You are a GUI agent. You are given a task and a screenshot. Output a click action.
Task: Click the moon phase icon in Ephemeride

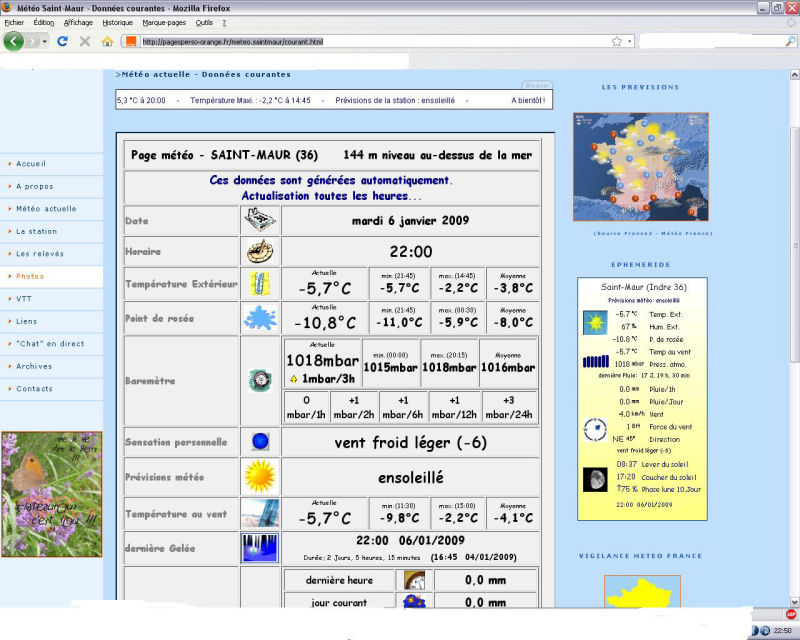pos(595,480)
